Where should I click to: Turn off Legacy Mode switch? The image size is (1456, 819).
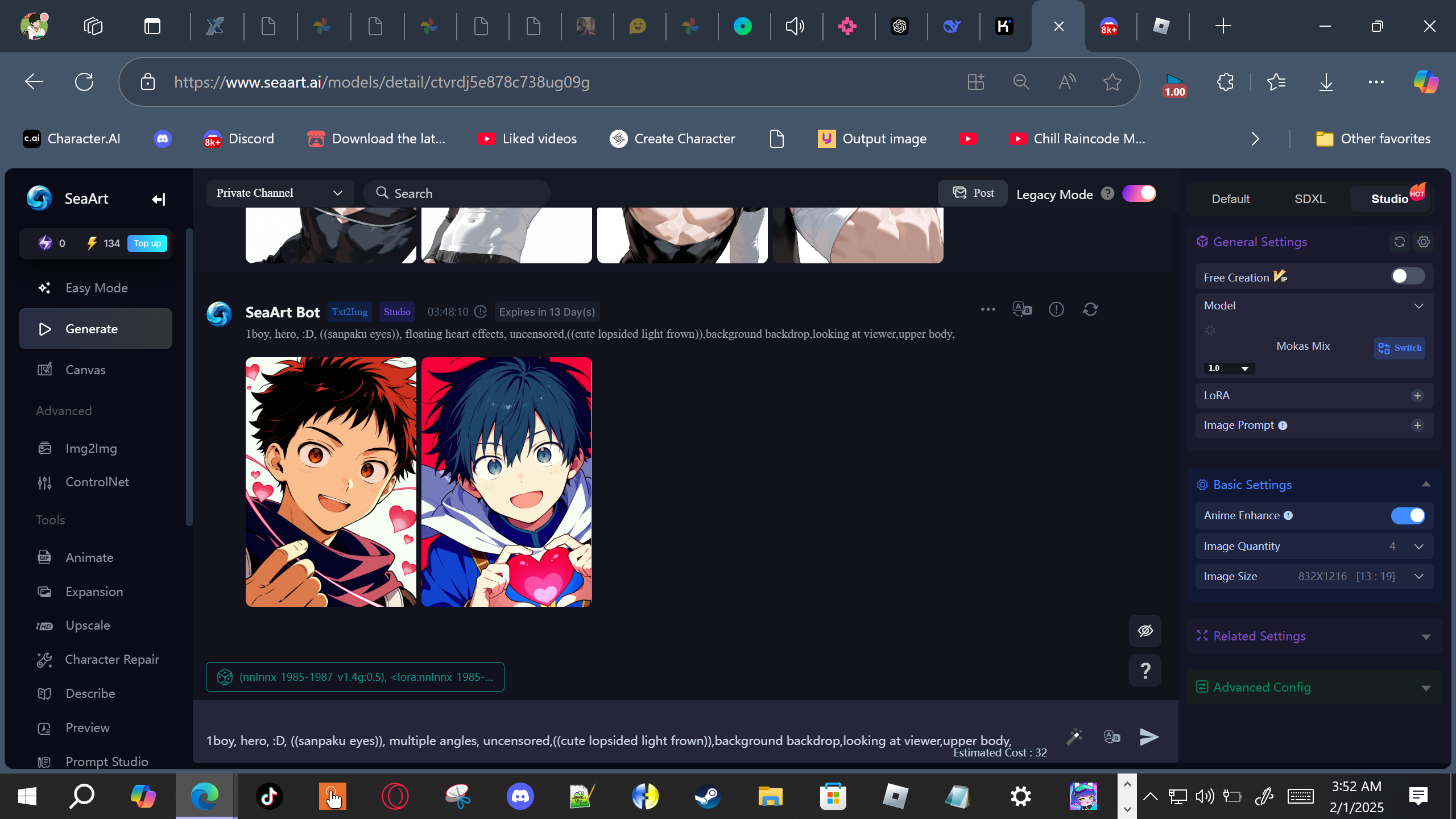(x=1139, y=194)
